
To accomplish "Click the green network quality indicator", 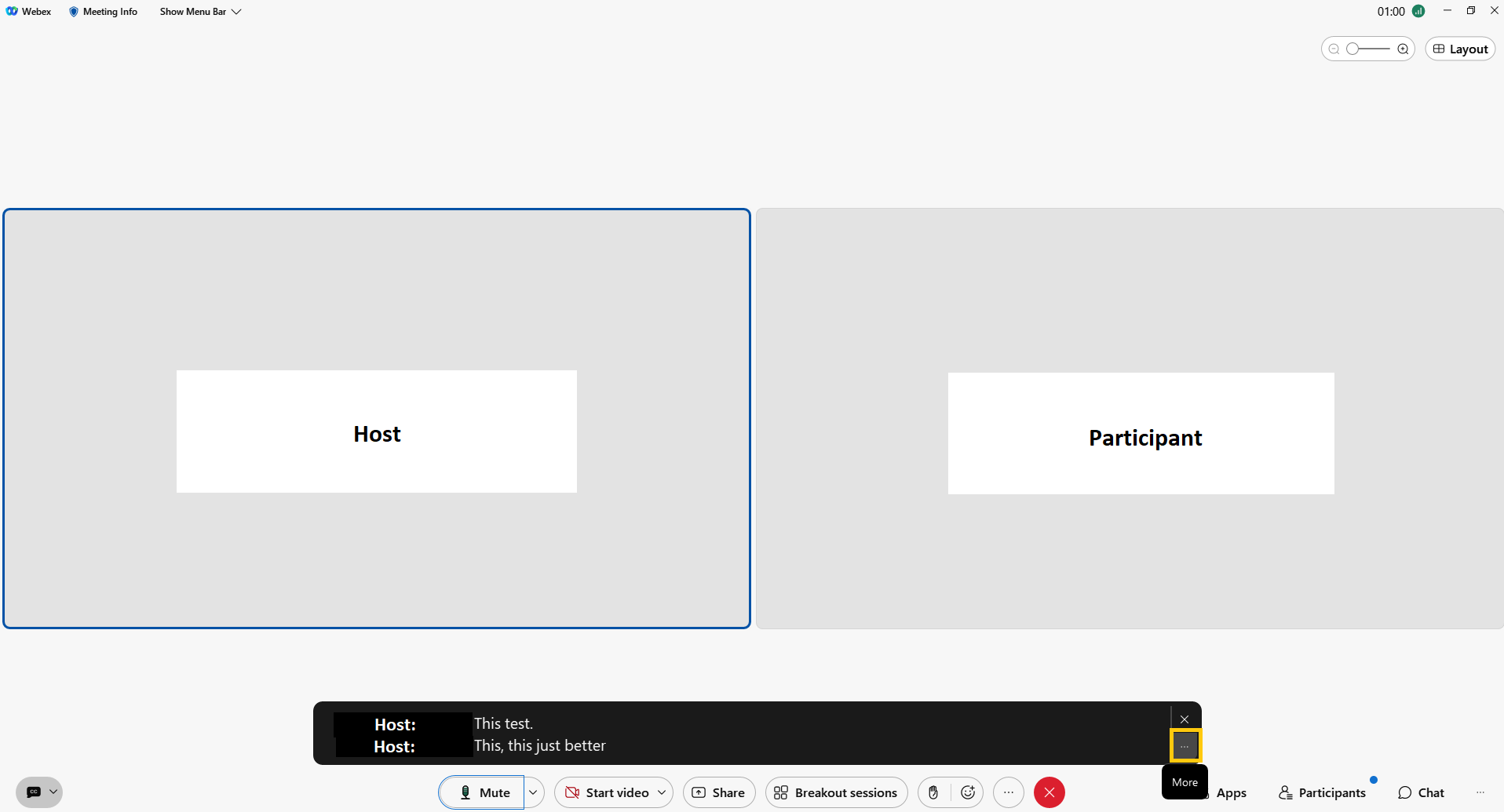I will coord(1418,11).
